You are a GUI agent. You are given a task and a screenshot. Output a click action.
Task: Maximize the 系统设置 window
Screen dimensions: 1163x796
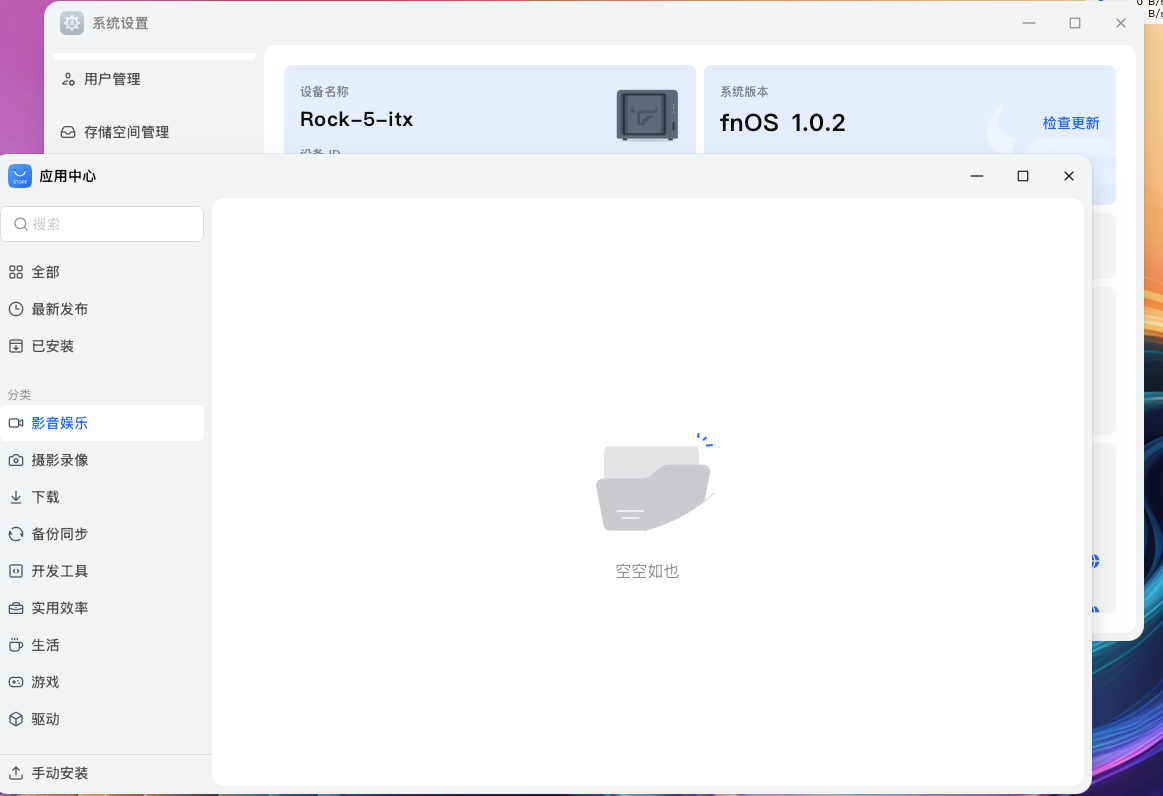(1075, 23)
